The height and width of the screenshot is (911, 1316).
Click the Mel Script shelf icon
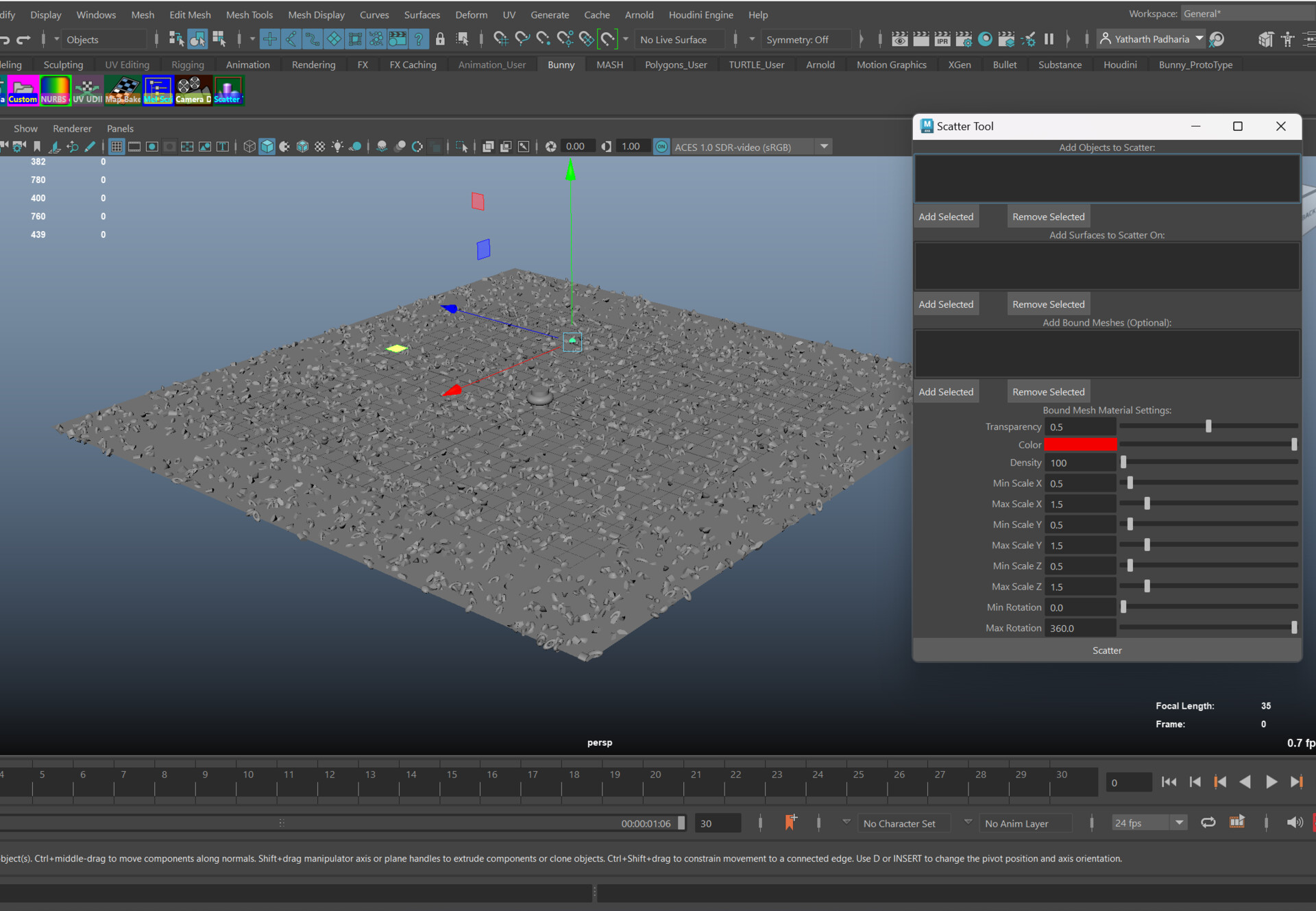[158, 90]
